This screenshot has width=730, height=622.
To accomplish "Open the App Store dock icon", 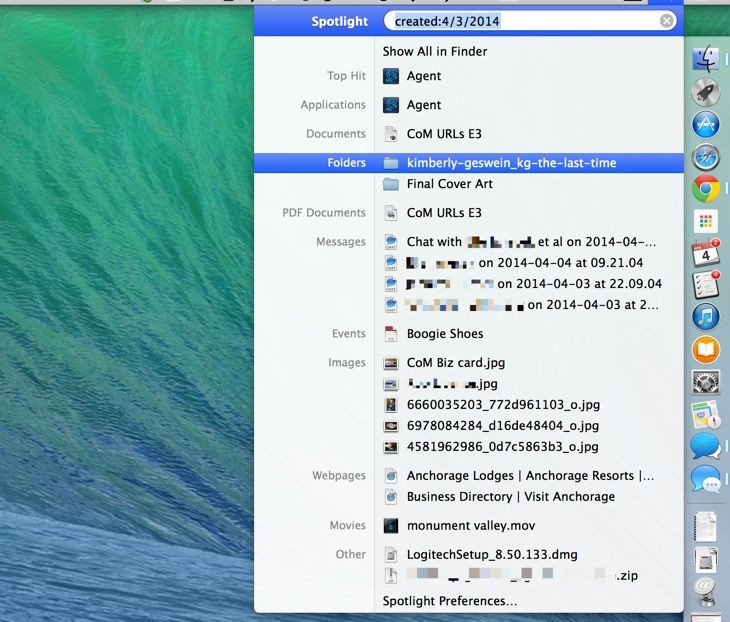I will point(706,124).
